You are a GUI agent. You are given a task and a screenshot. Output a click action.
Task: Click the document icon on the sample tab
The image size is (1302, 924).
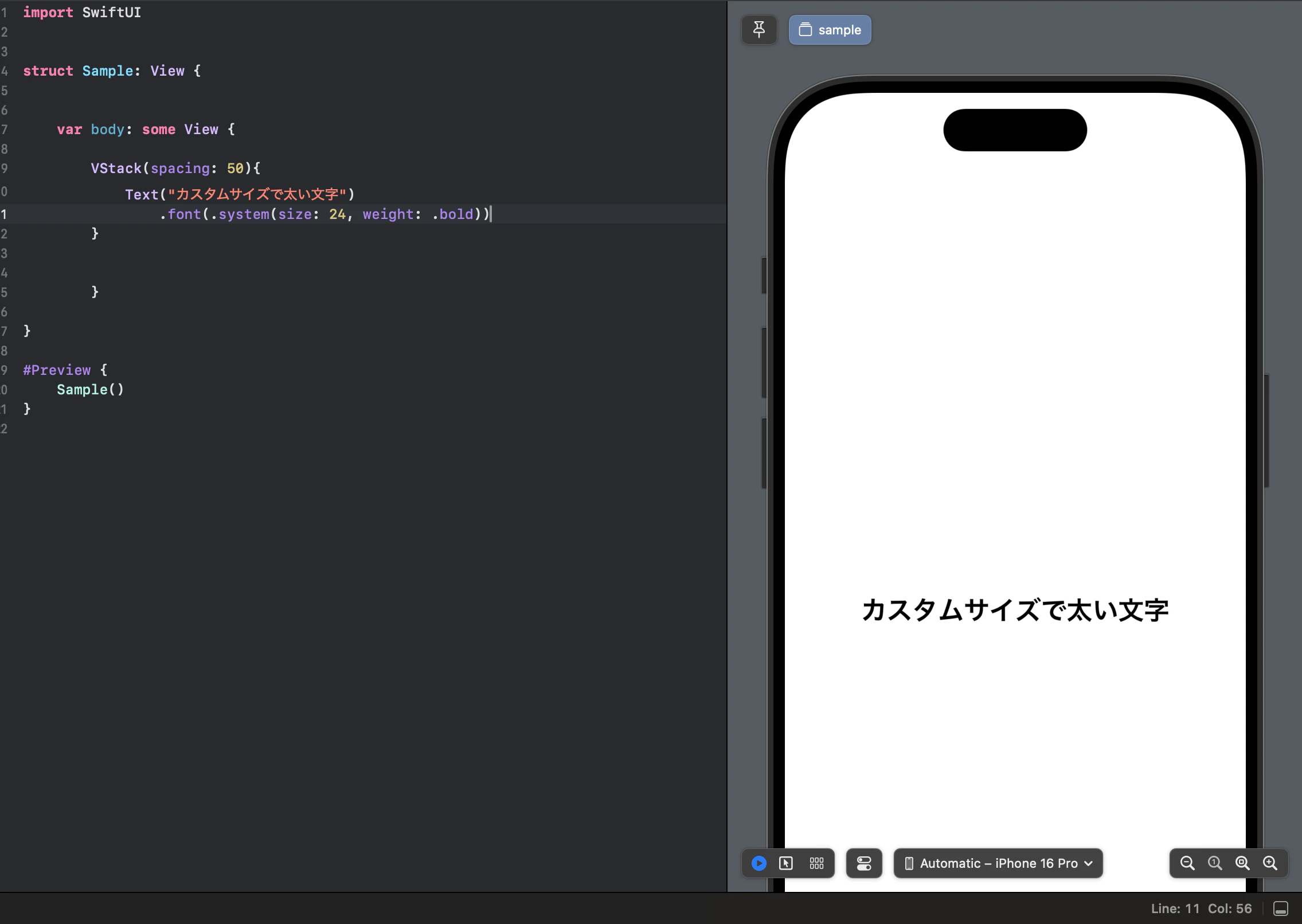806,29
